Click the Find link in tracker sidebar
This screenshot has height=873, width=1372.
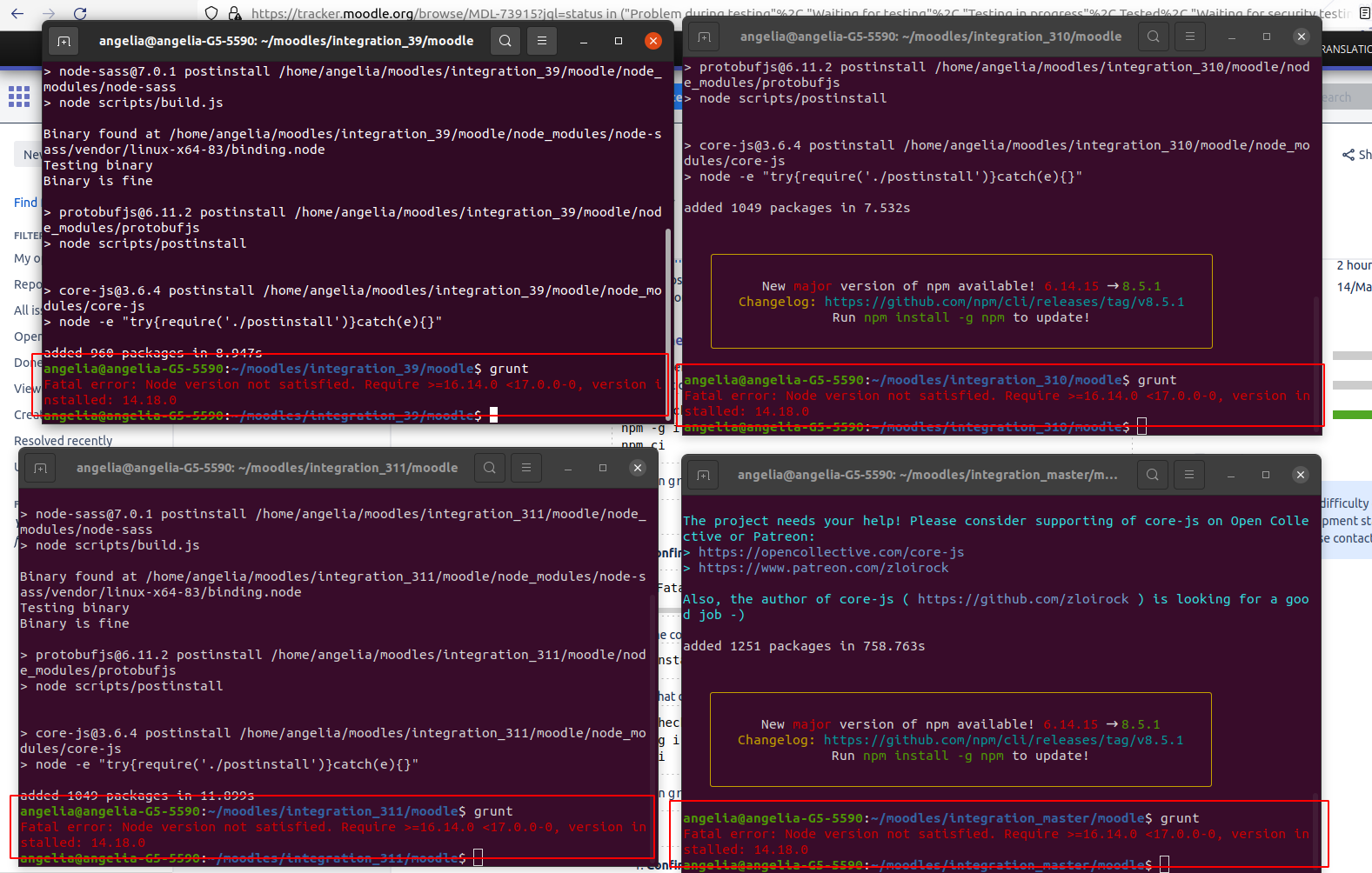[x=25, y=203]
